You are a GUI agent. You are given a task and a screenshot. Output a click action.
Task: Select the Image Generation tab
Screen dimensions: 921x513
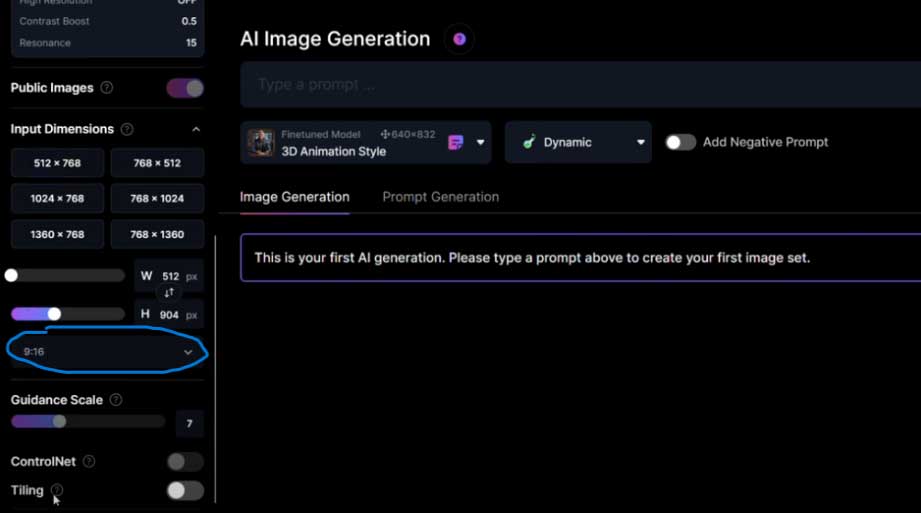[294, 197]
